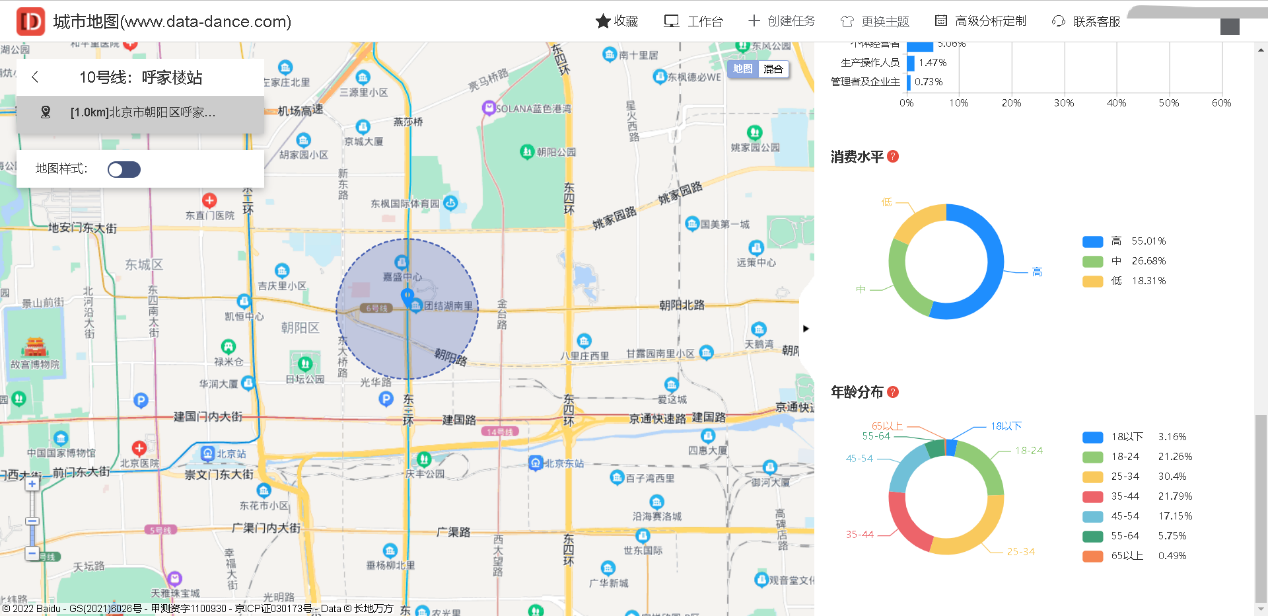Open 高级分析定制 in top navigation
Screen dimensions: 1268x616
click(x=990, y=21)
